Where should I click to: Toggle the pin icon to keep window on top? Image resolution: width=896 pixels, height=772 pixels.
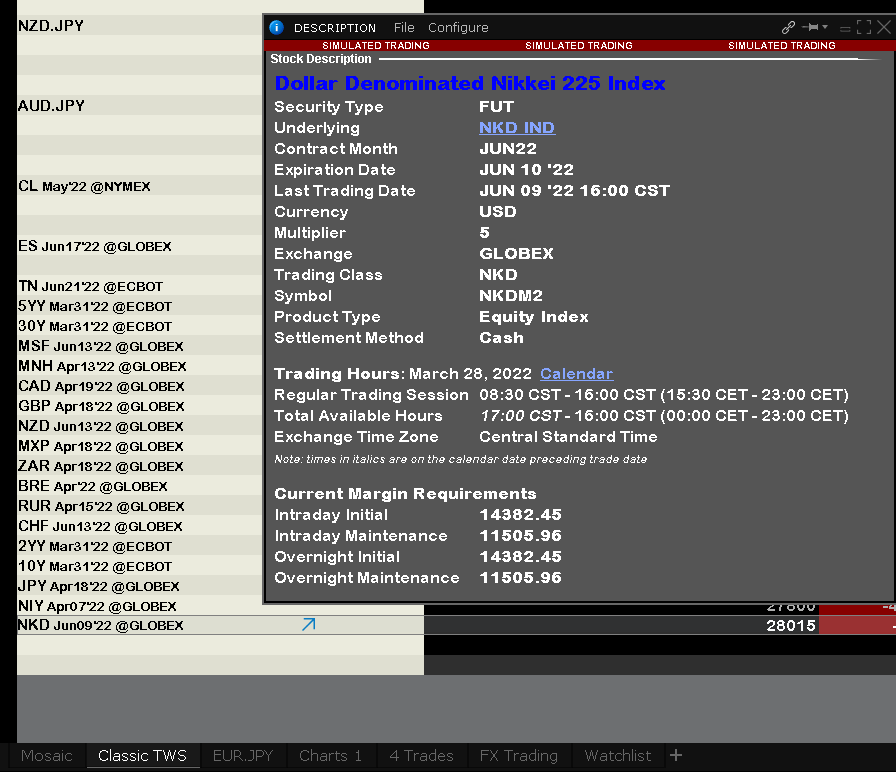pyautogui.click(x=810, y=27)
